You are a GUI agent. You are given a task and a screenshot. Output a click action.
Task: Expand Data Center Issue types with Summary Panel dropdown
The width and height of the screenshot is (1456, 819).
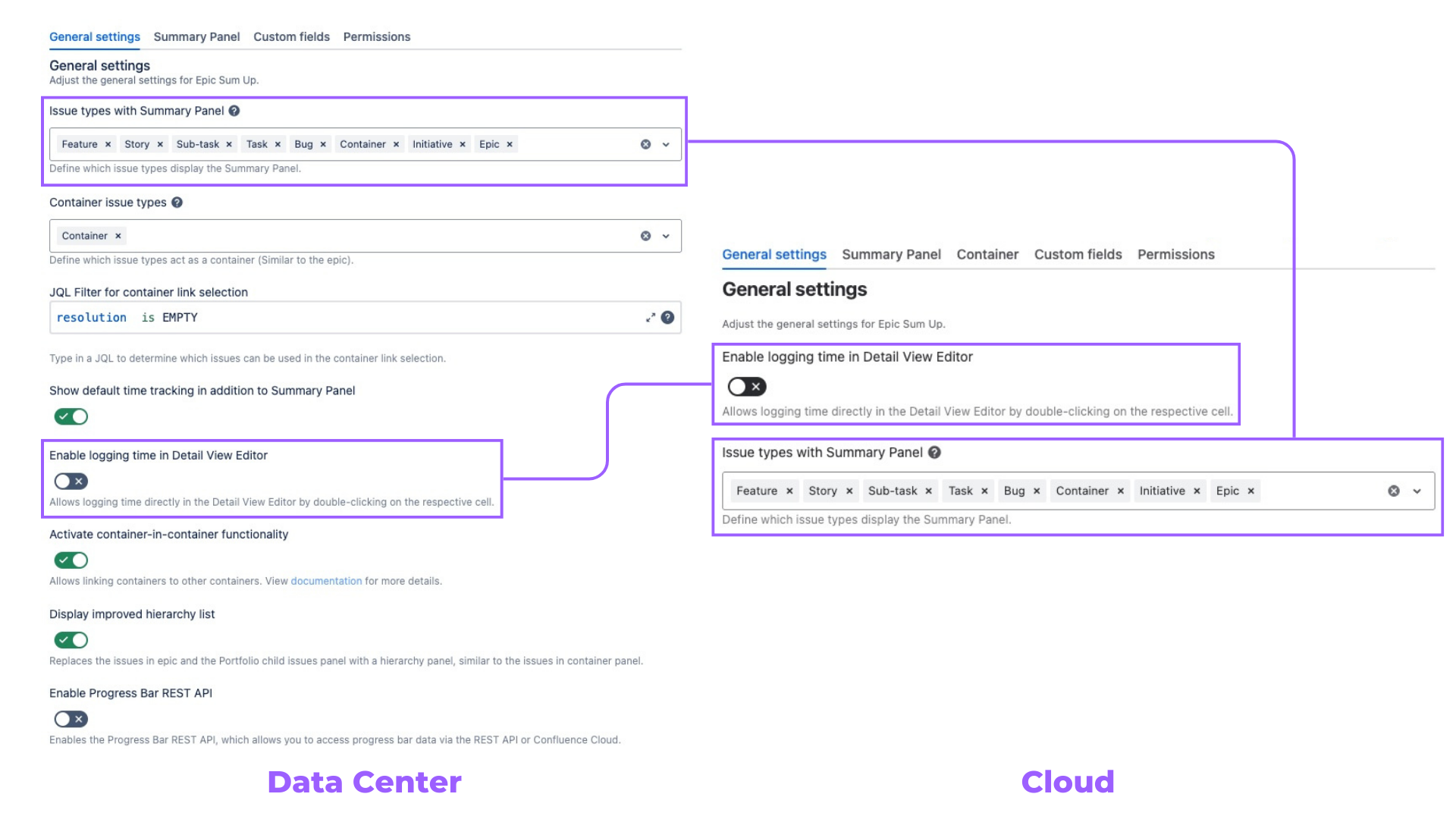tap(666, 144)
